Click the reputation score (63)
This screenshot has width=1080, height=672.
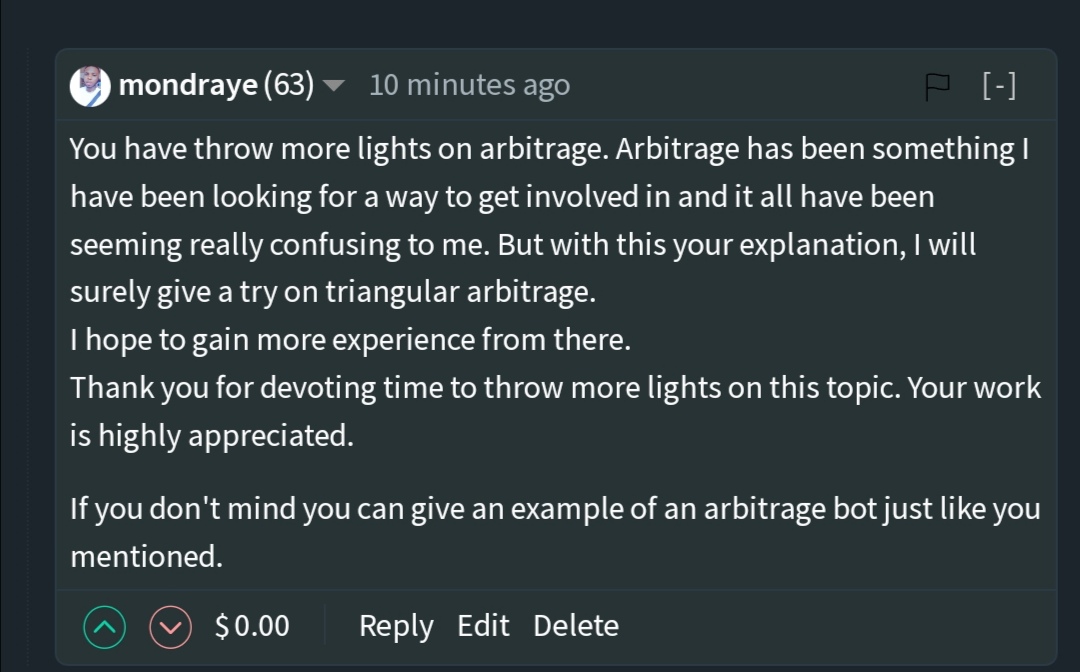pyautogui.click(x=289, y=86)
